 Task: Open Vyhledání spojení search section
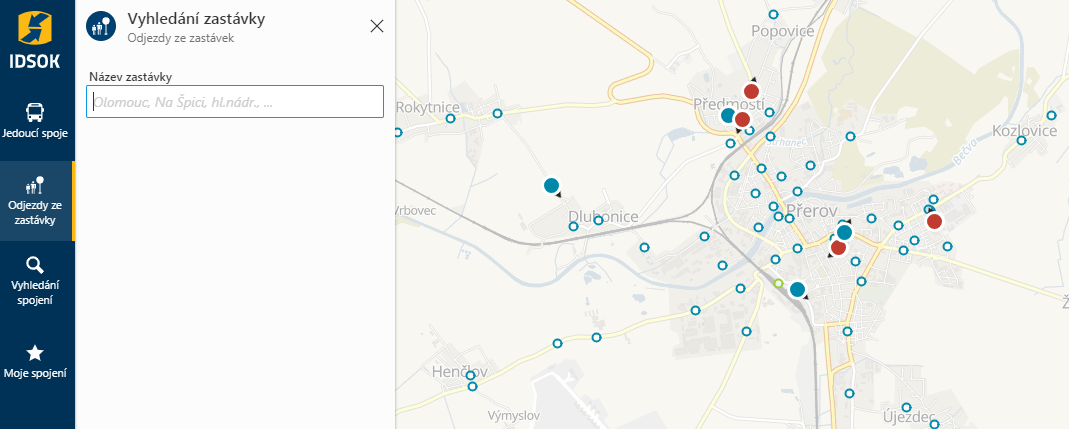[36, 278]
